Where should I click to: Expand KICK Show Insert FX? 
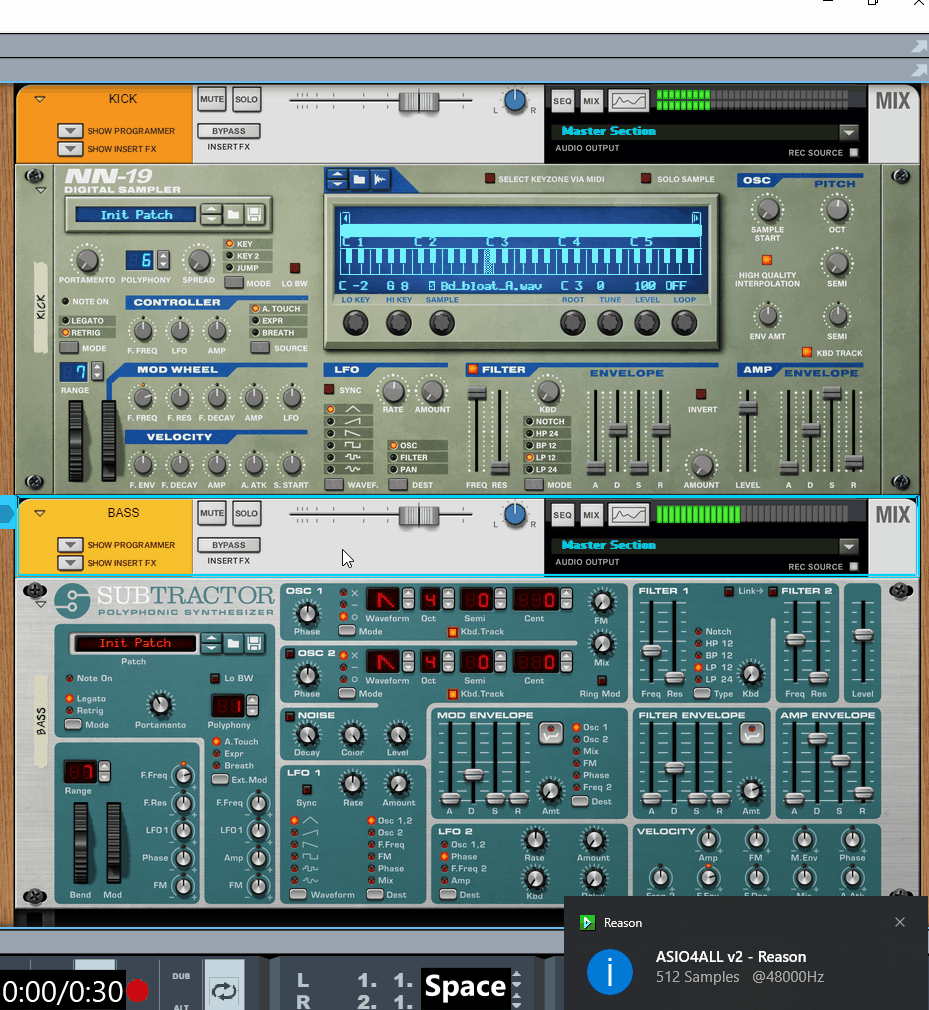point(70,149)
